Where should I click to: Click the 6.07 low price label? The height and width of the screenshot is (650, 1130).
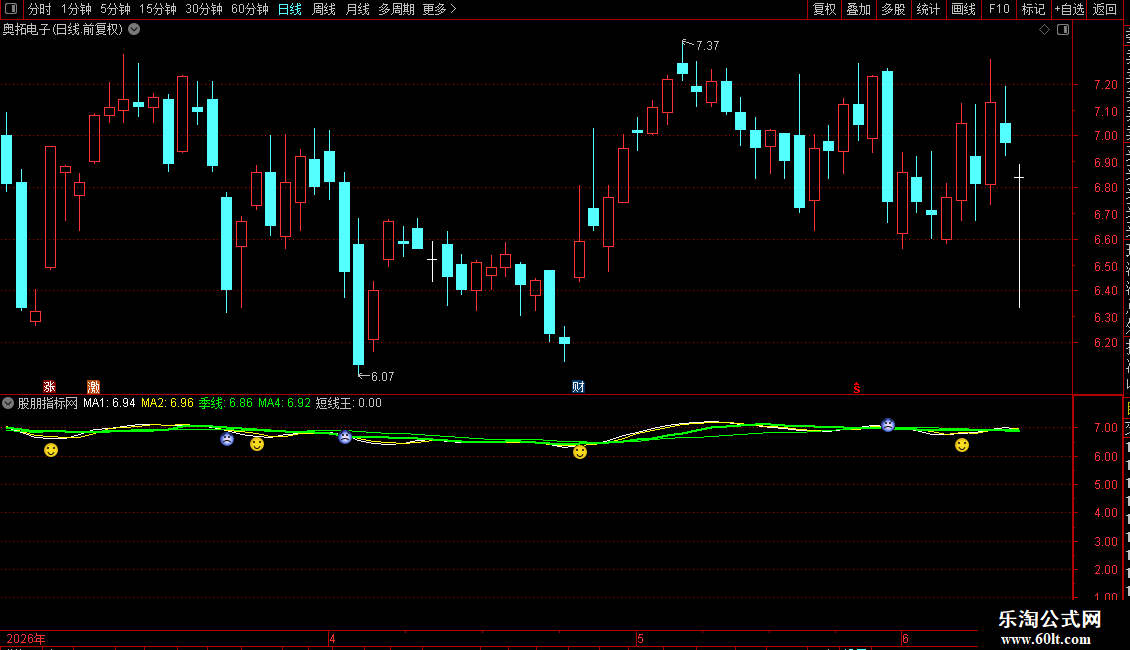(x=383, y=377)
